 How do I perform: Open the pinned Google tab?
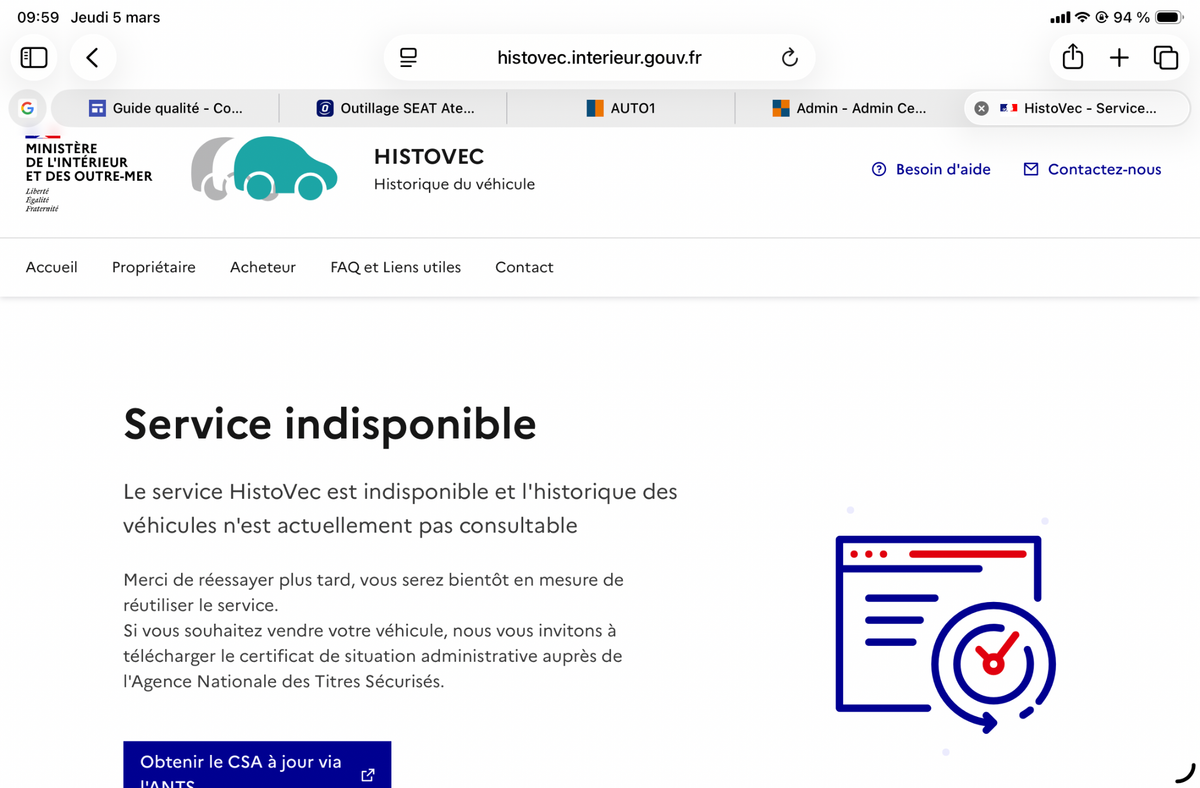27,108
